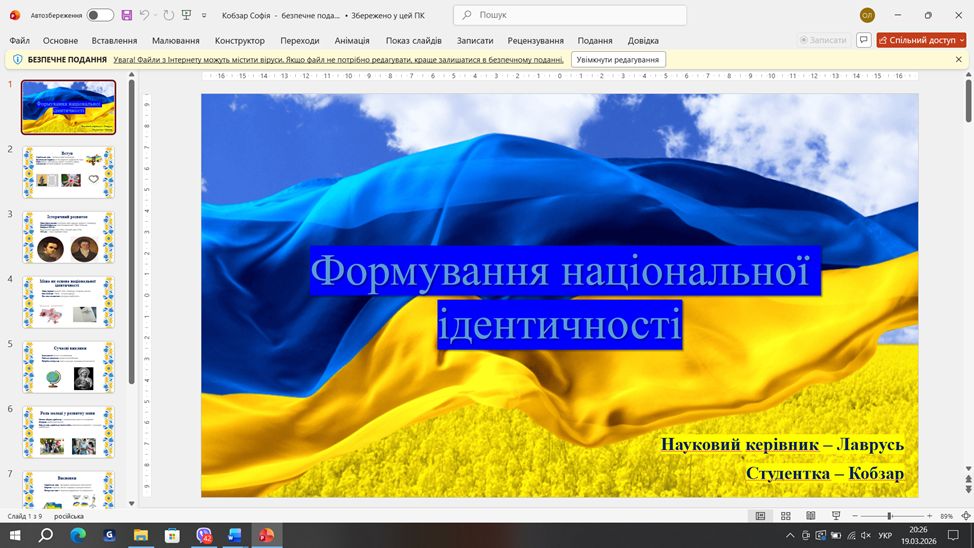Click the zoom slider handle
The width and height of the screenshot is (974, 548).
coord(889,516)
